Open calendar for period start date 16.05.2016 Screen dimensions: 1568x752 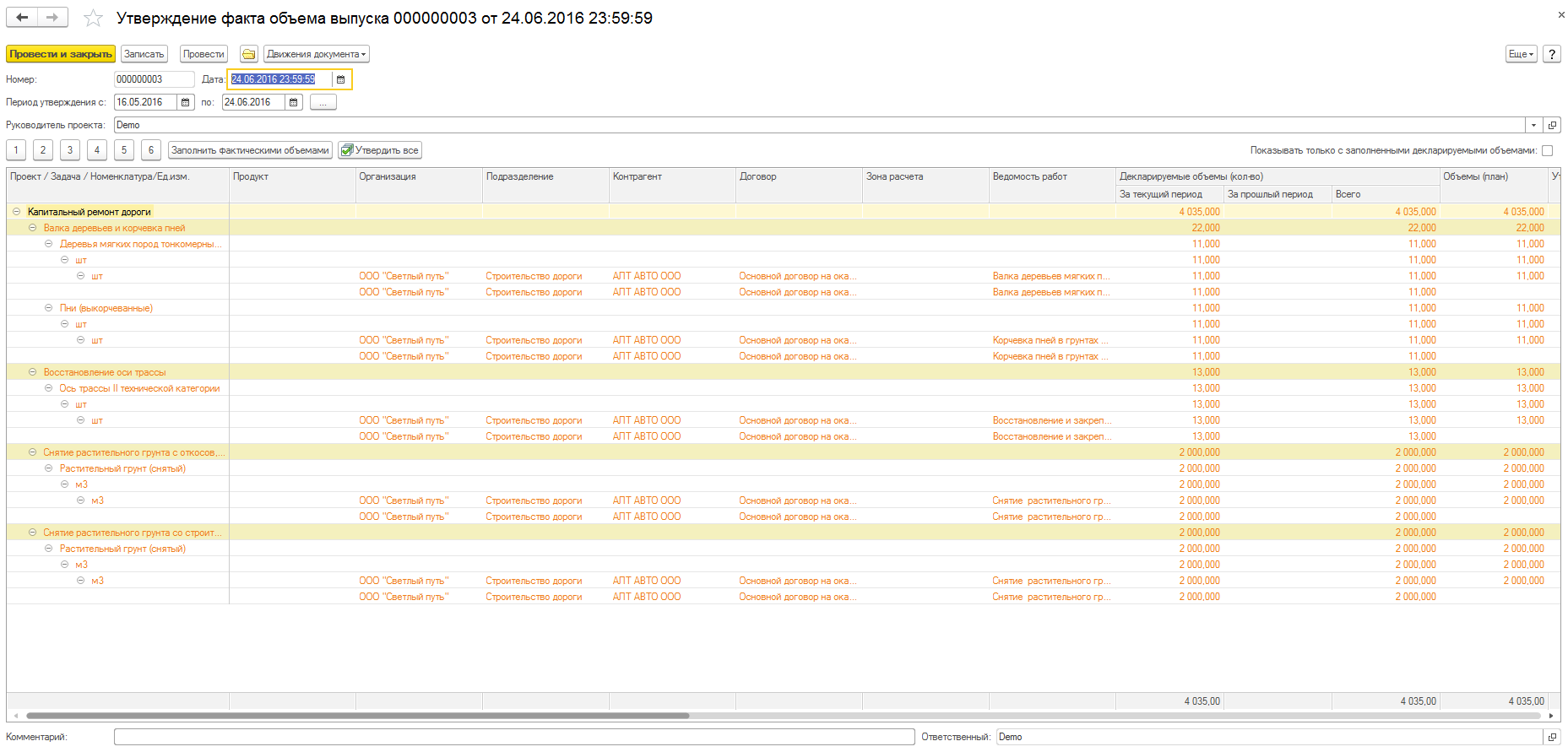[x=186, y=102]
